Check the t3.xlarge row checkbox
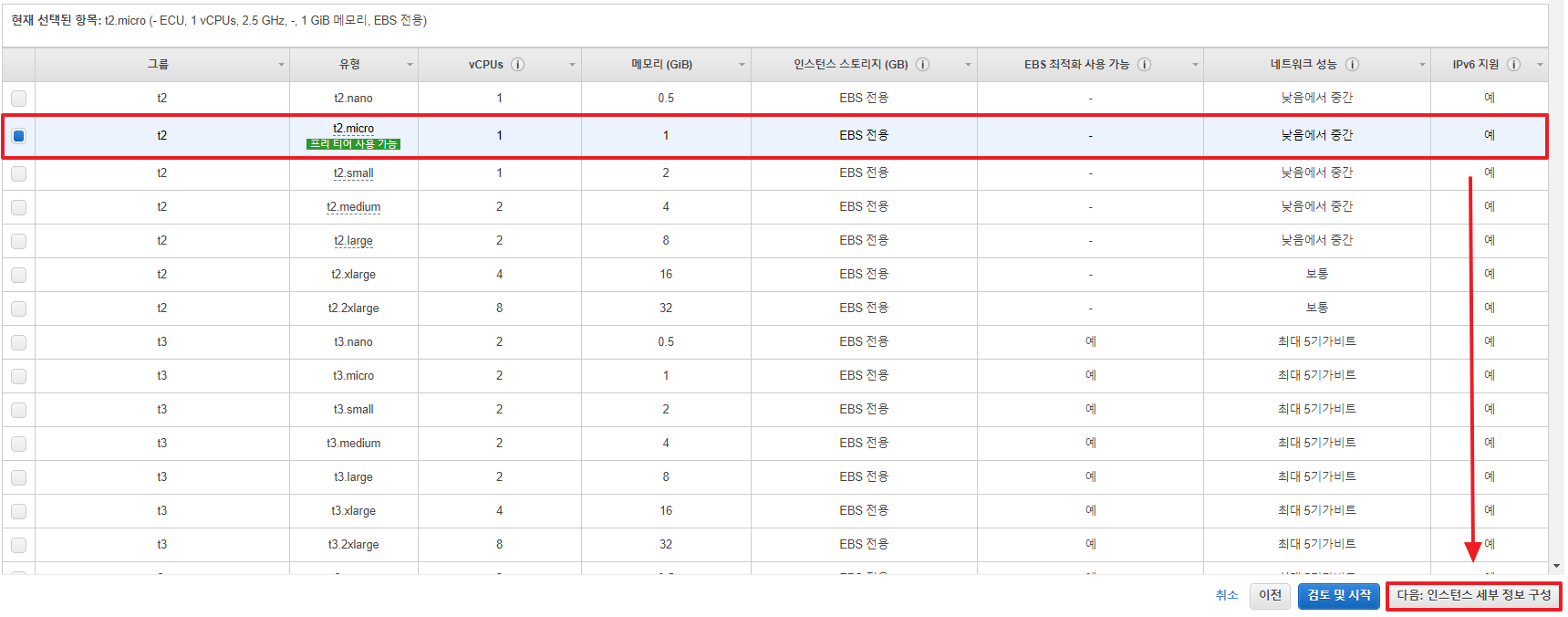 (18, 511)
